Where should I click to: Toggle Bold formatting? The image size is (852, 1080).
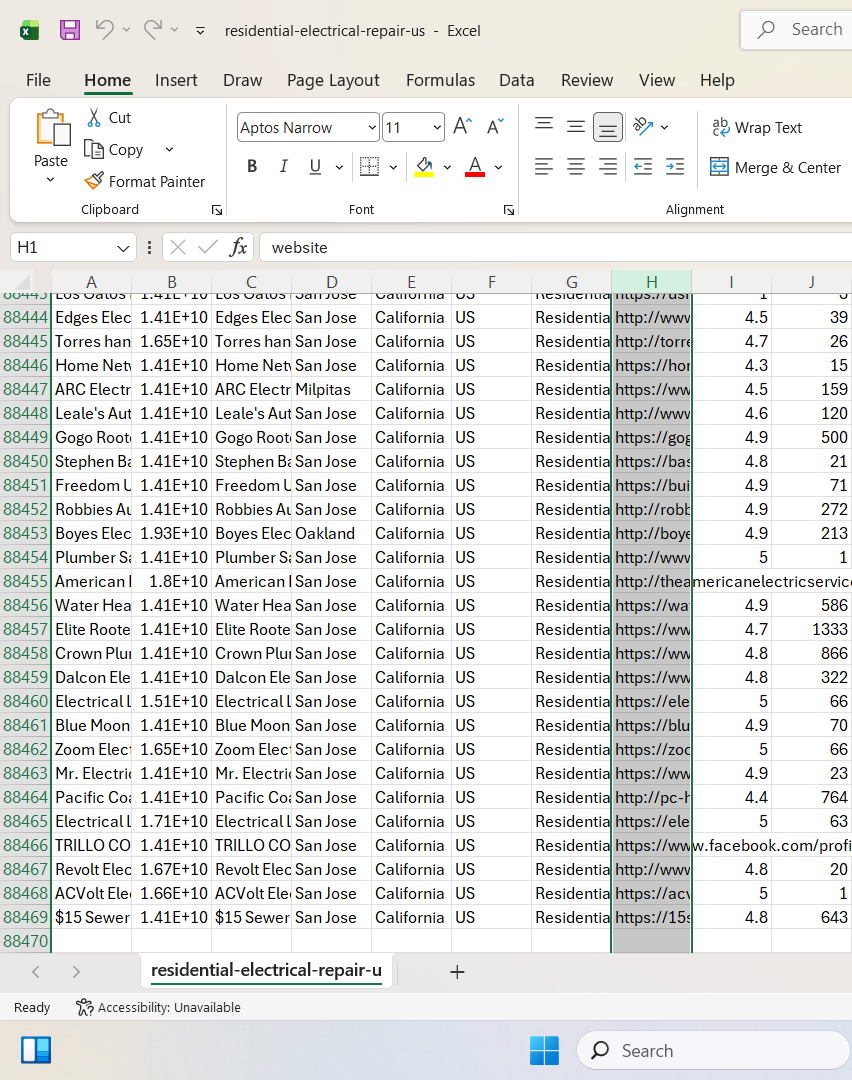[x=252, y=166]
